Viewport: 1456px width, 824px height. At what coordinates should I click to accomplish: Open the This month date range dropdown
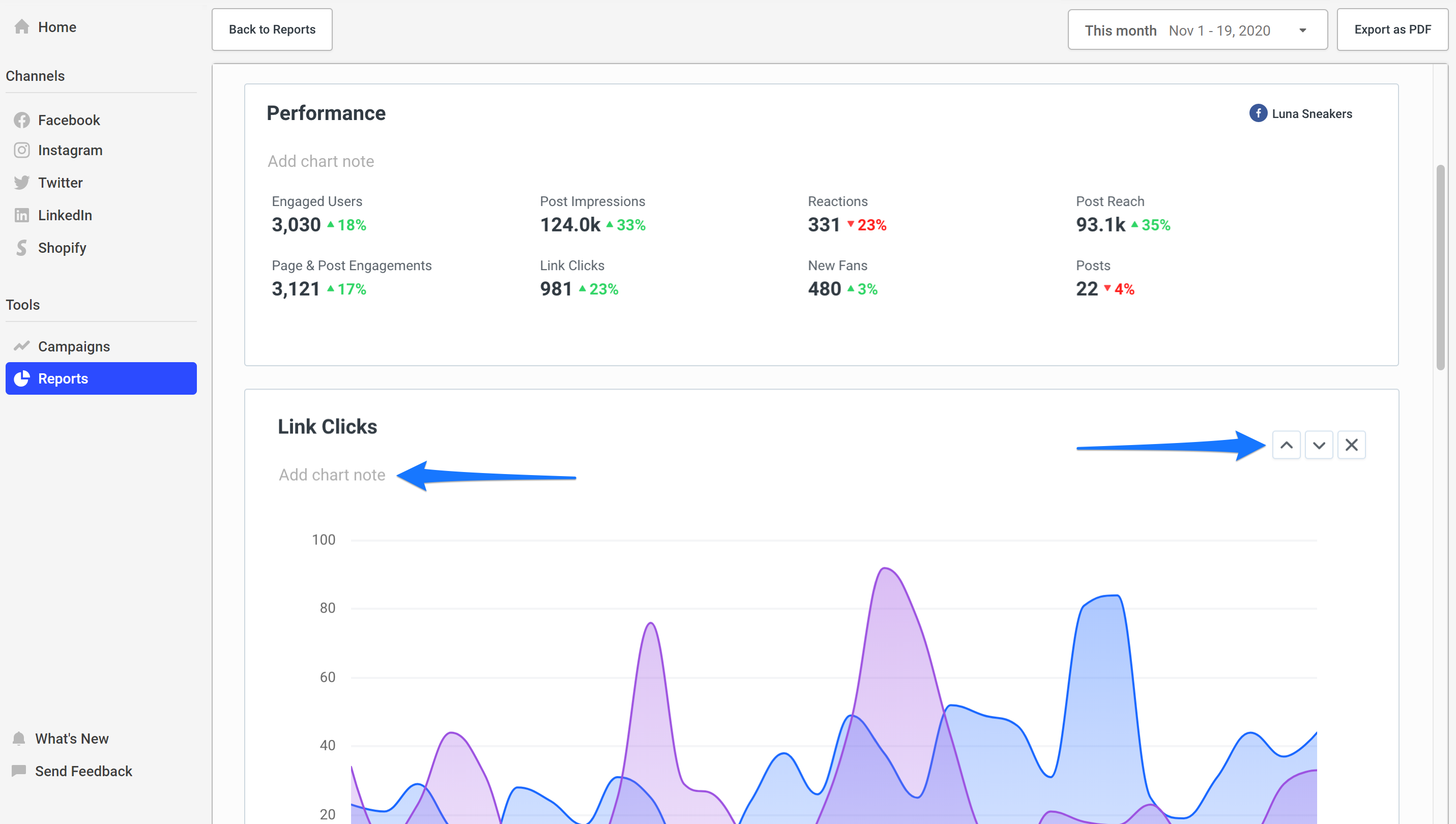1197,30
